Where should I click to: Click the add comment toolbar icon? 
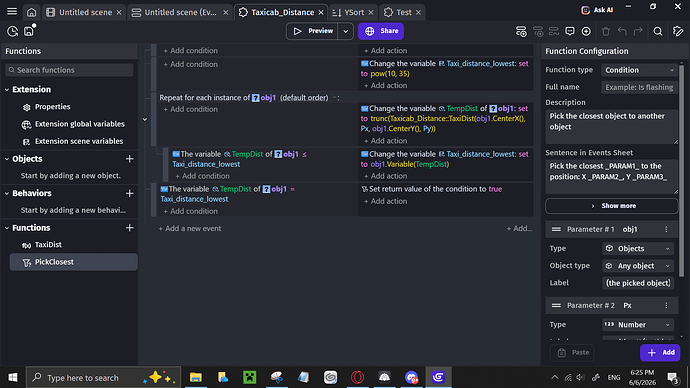(570, 31)
